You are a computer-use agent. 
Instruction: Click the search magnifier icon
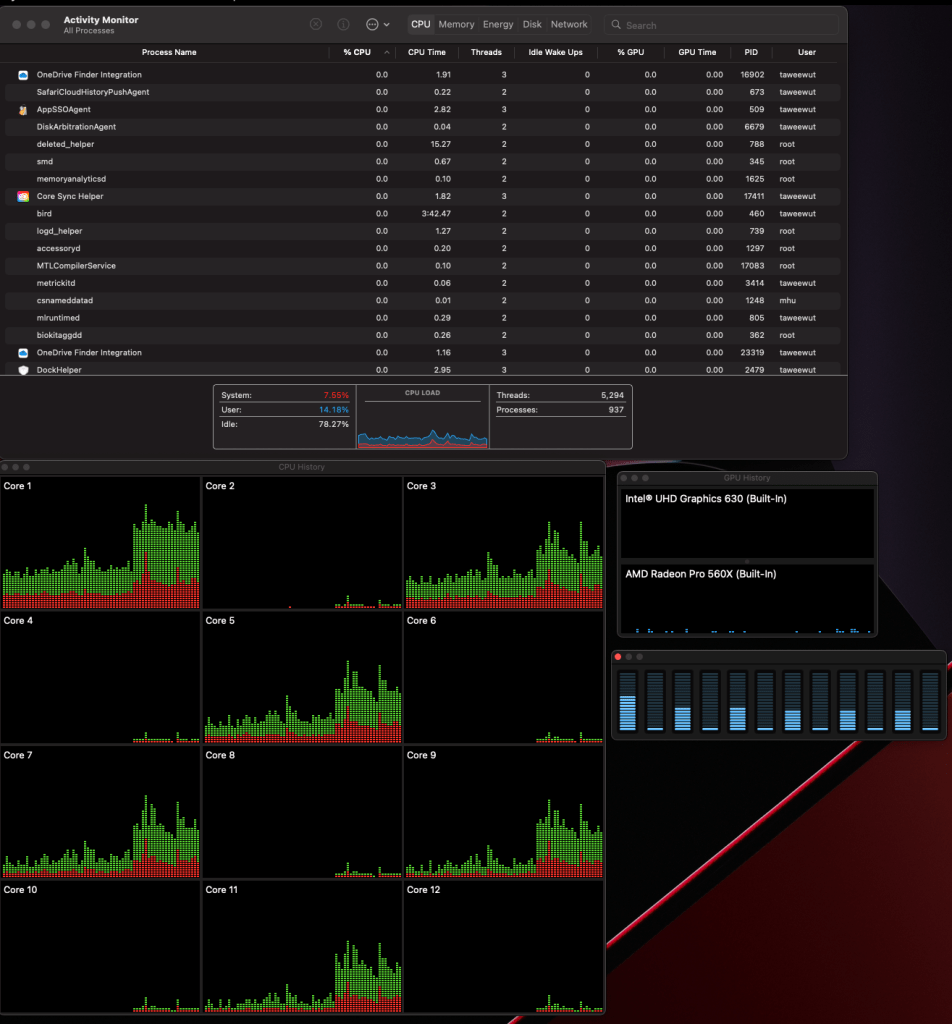point(617,25)
